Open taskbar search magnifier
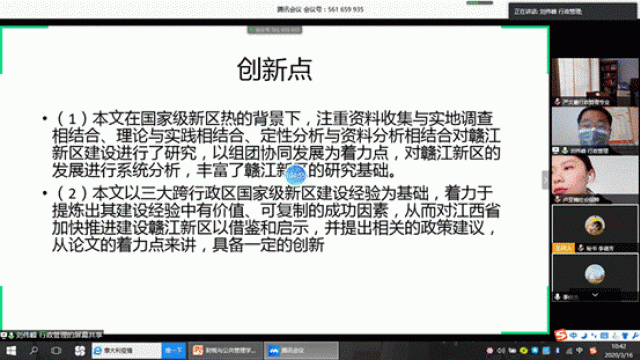This screenshot has width=640, height=360. (34, 350)
